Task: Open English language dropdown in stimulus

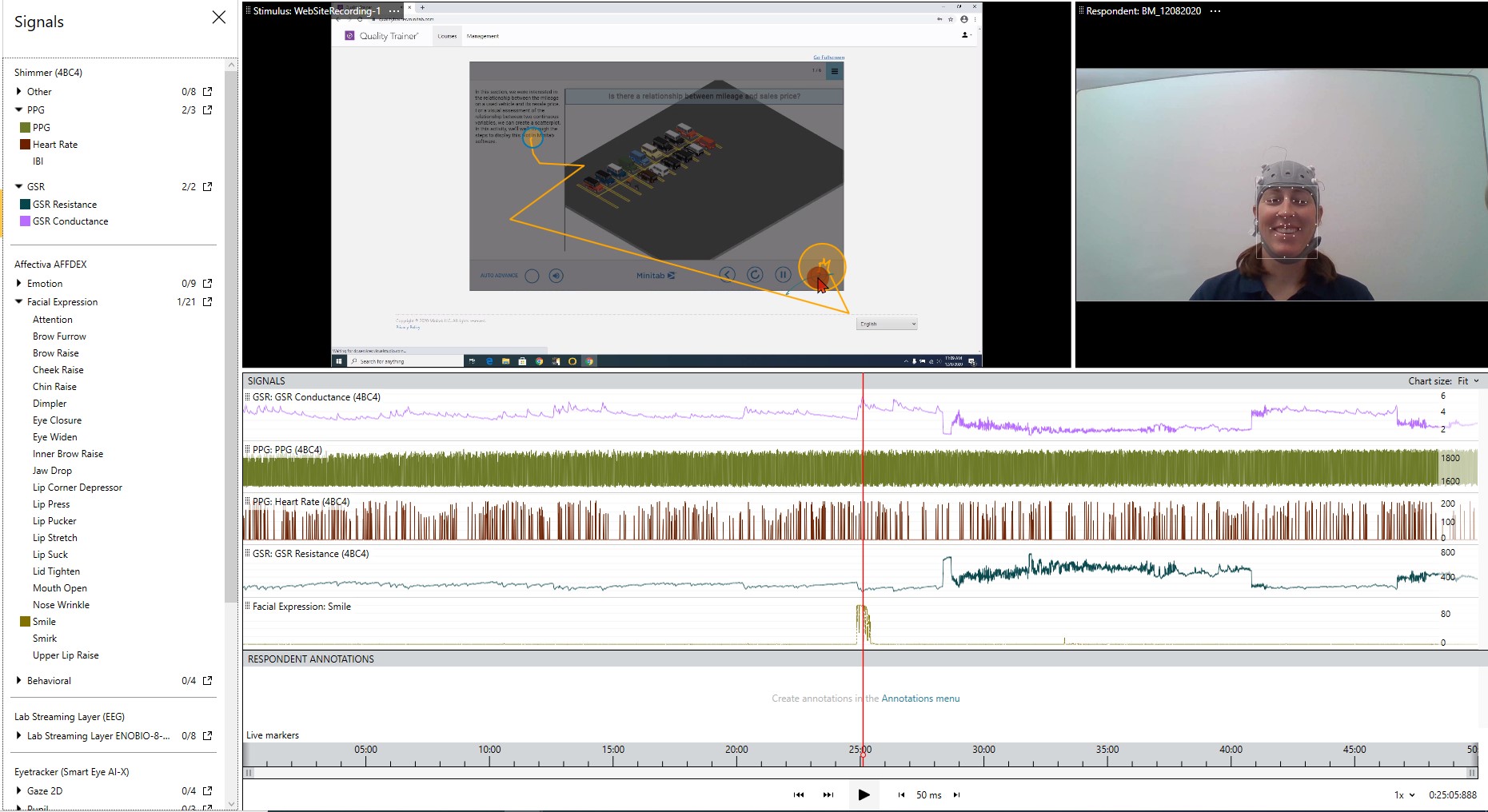Action: click(x=888, y=324)
